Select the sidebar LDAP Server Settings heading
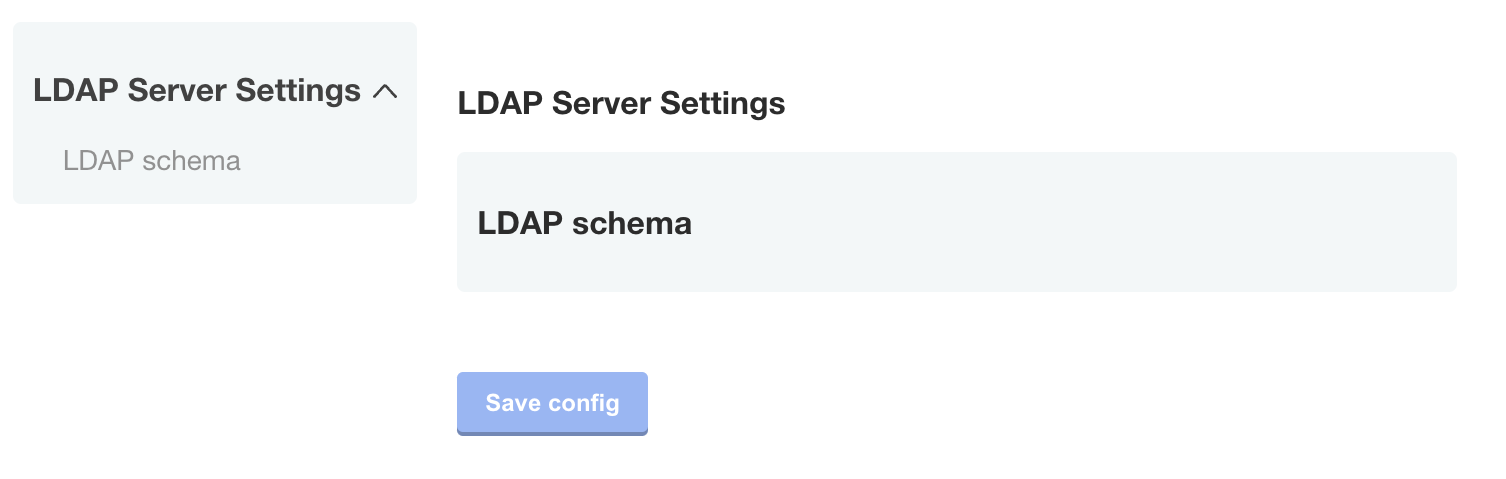The height and width of the screenshot is (479, 1506). point(197,91)
